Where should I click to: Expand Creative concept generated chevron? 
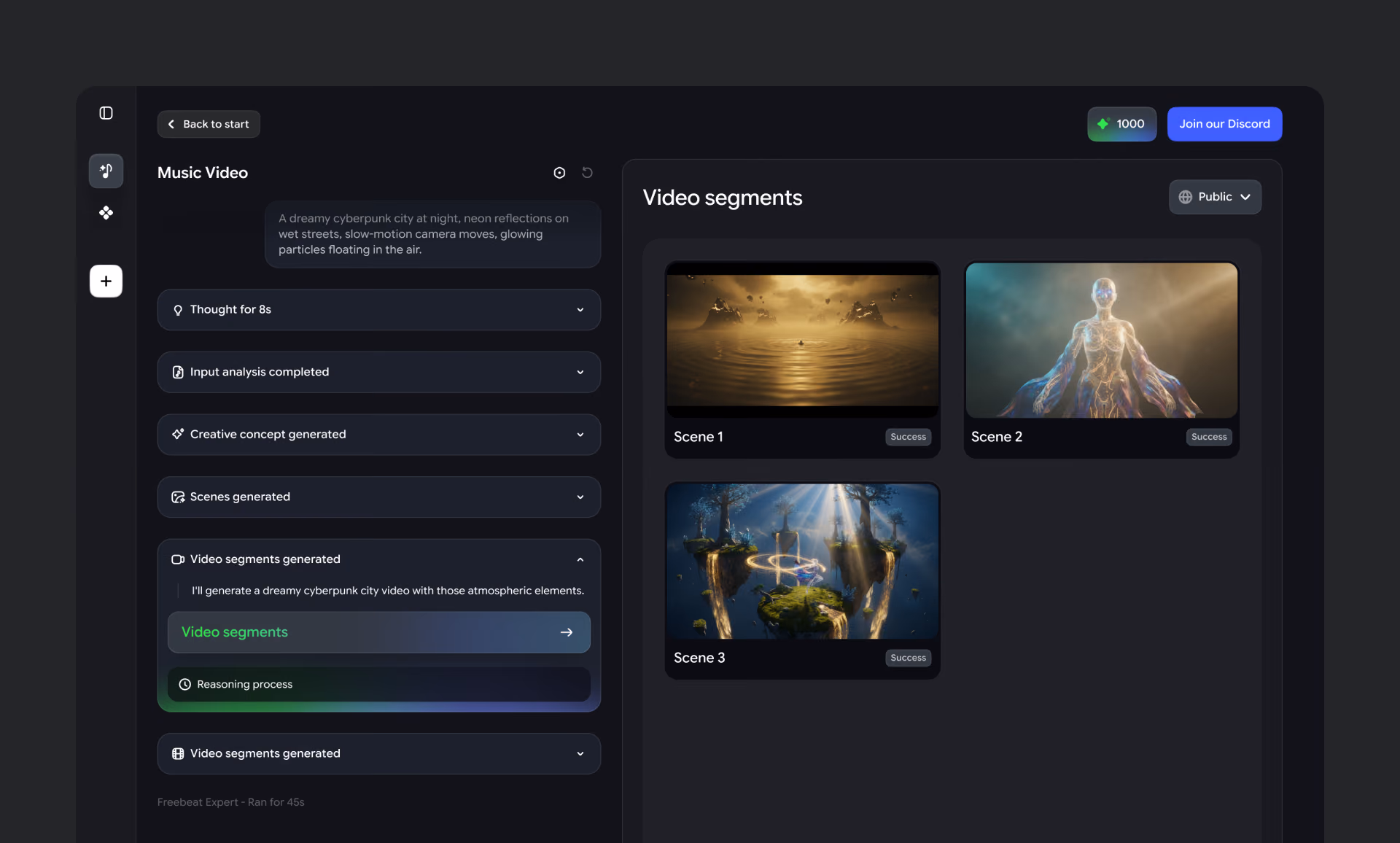pos(580,435)
